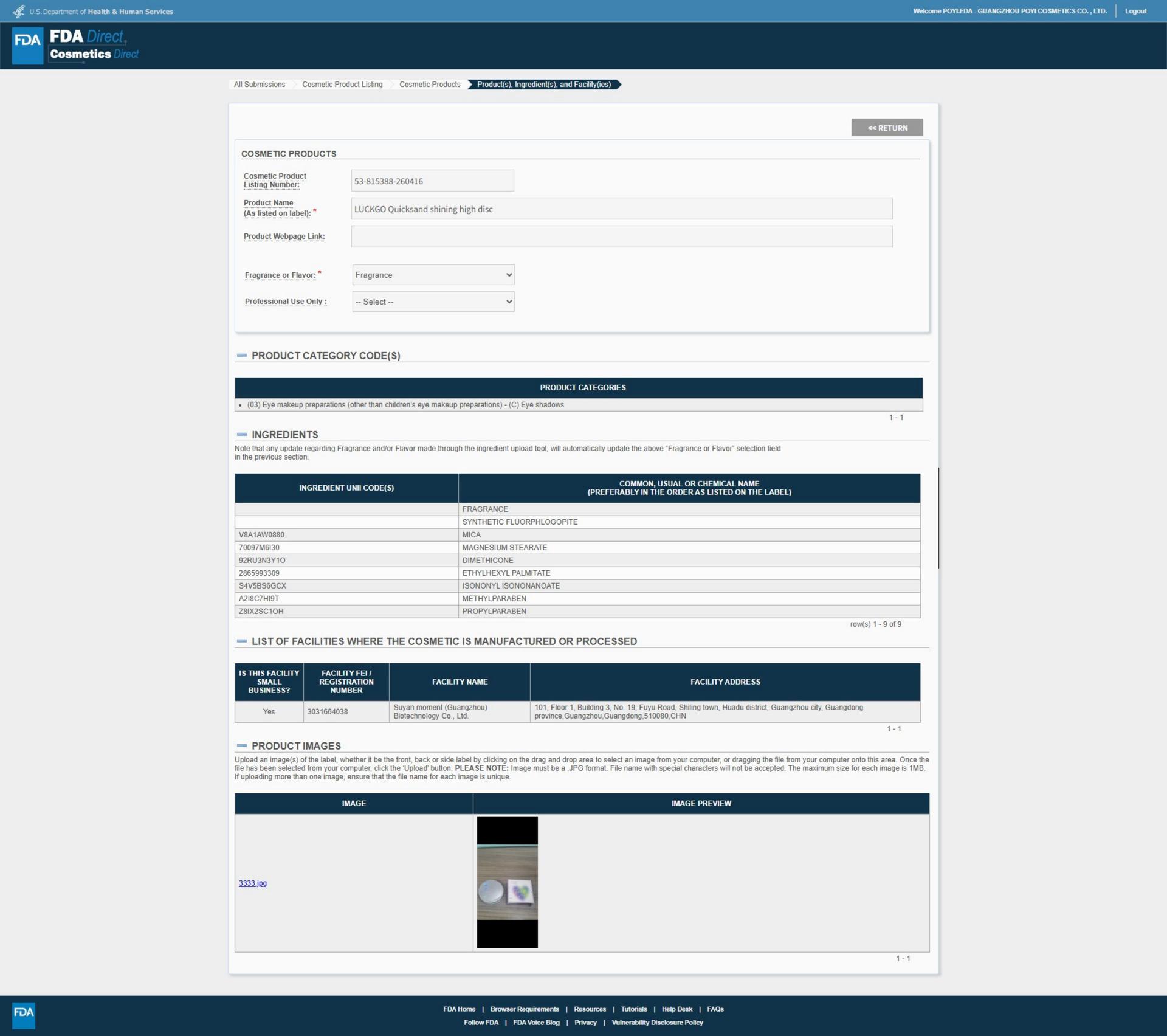Go to Cosmetic Products breadcrumb
Screen dimensions: 1167x1036
click(430, 85)
